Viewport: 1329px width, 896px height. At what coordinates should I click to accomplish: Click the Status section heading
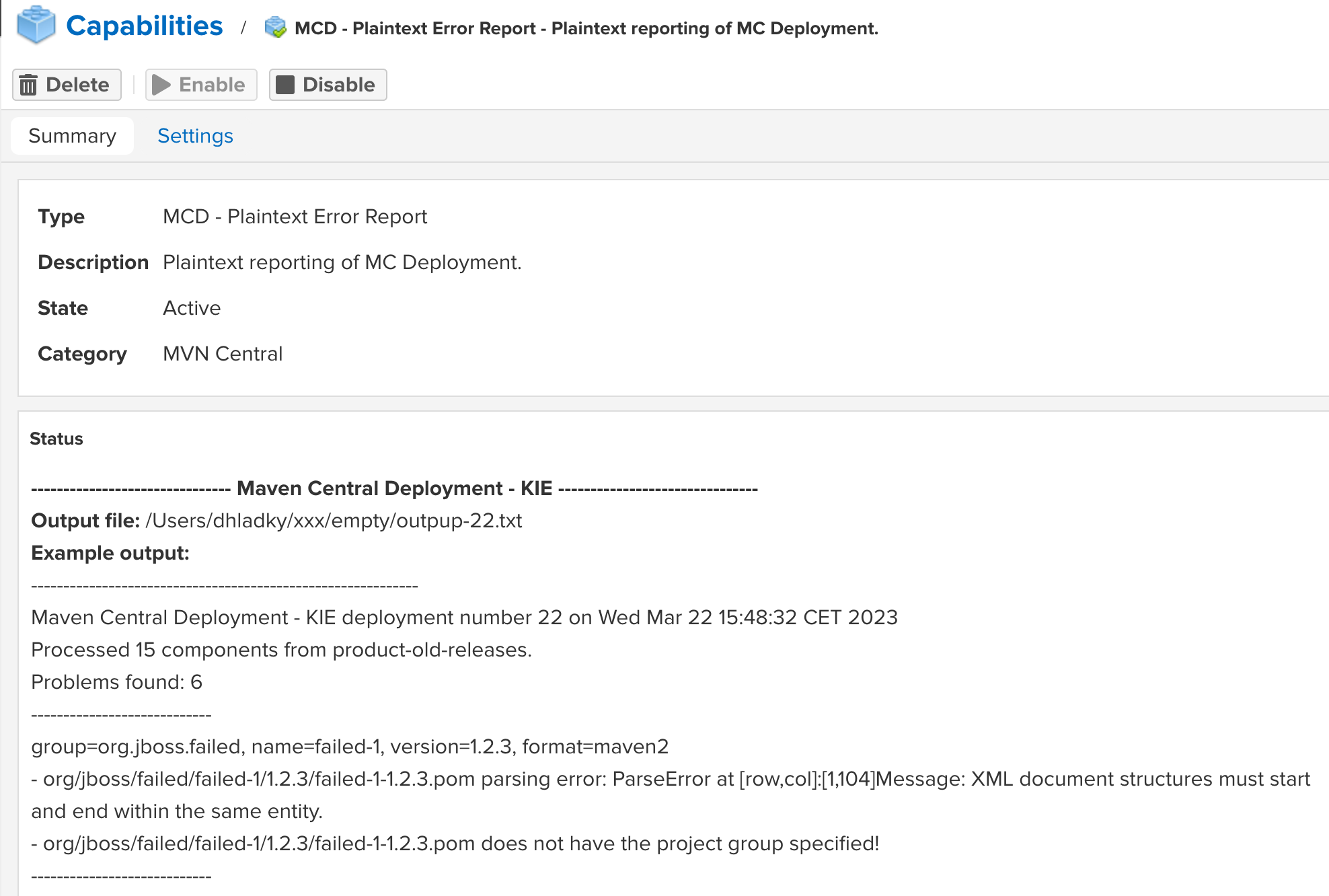[x=56, y=439]
